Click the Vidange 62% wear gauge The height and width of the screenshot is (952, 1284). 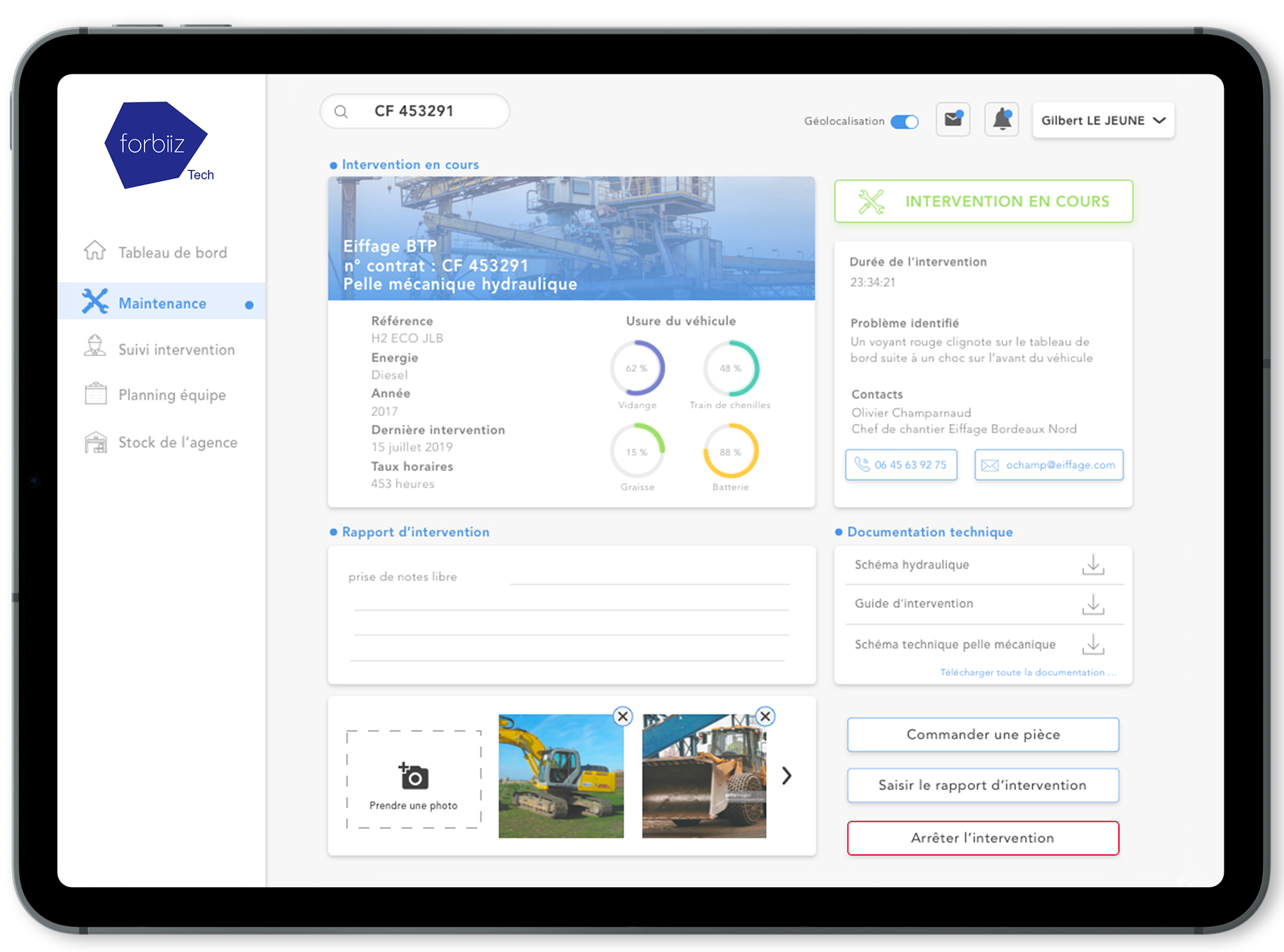point(637,368)
